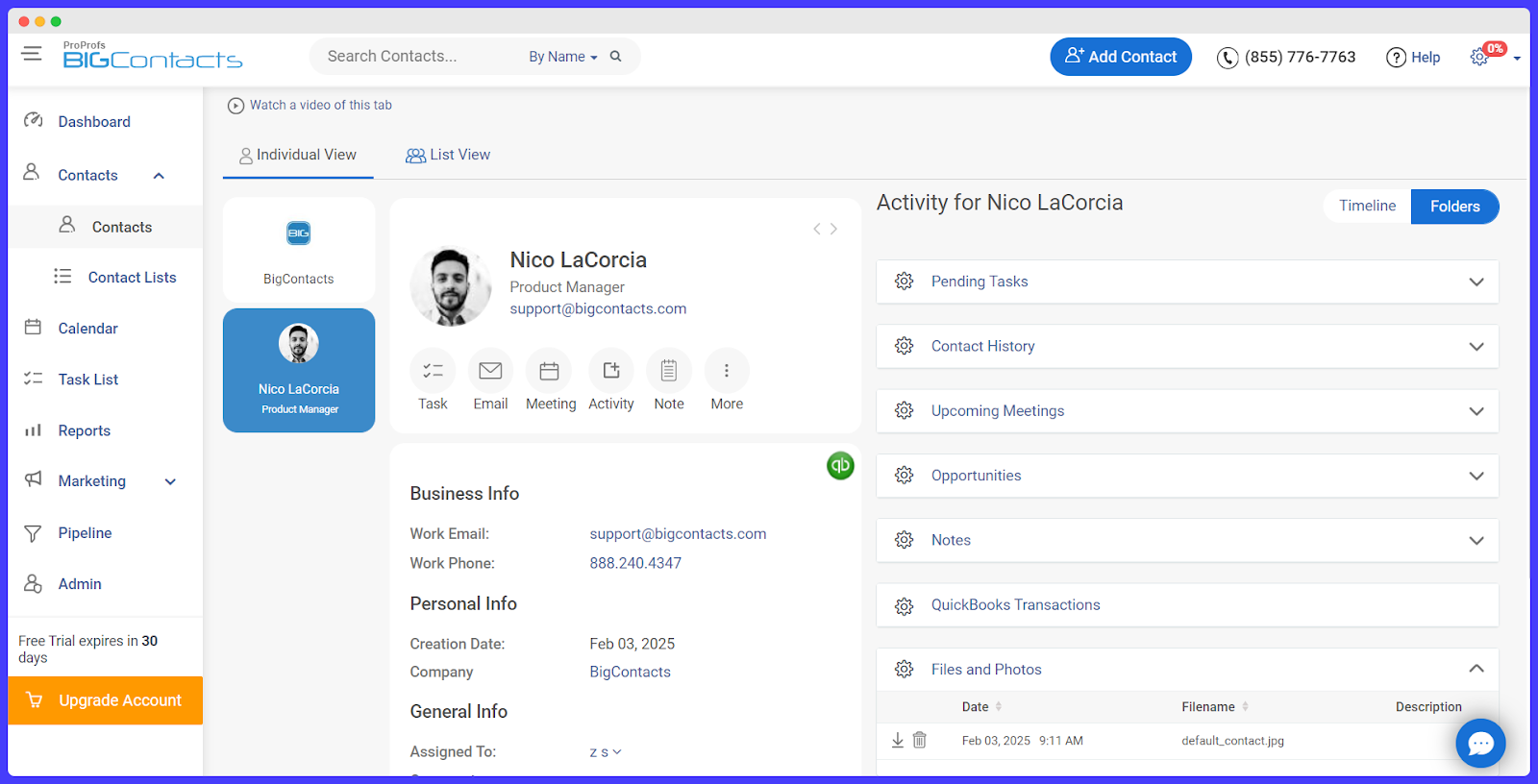Open QuickBooks Transactions gear settings
The width and height of the screenshot is (1538, 784).
[x=904, y=605]
